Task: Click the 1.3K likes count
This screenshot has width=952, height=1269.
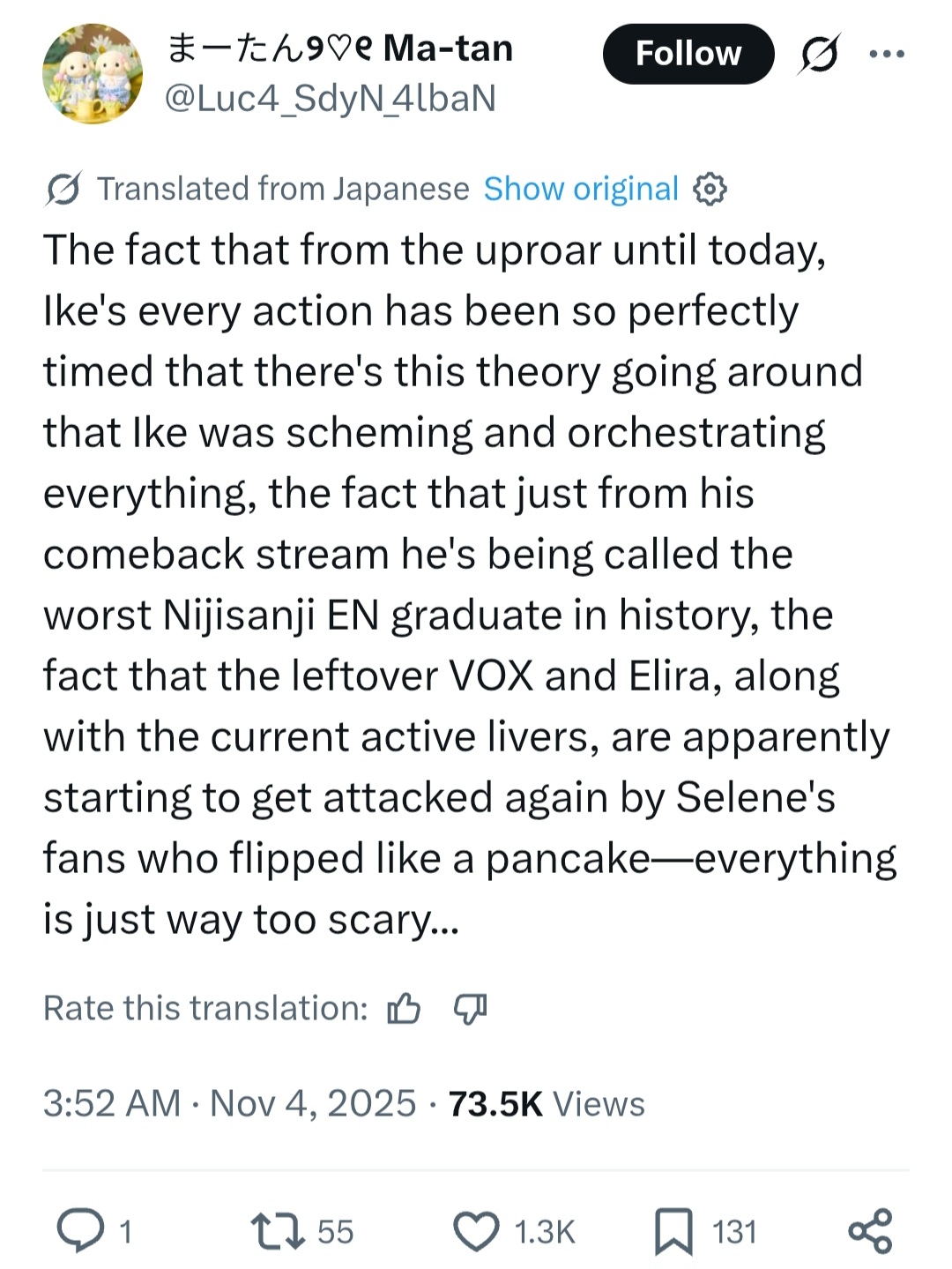Action: [x=544, y=1232]
